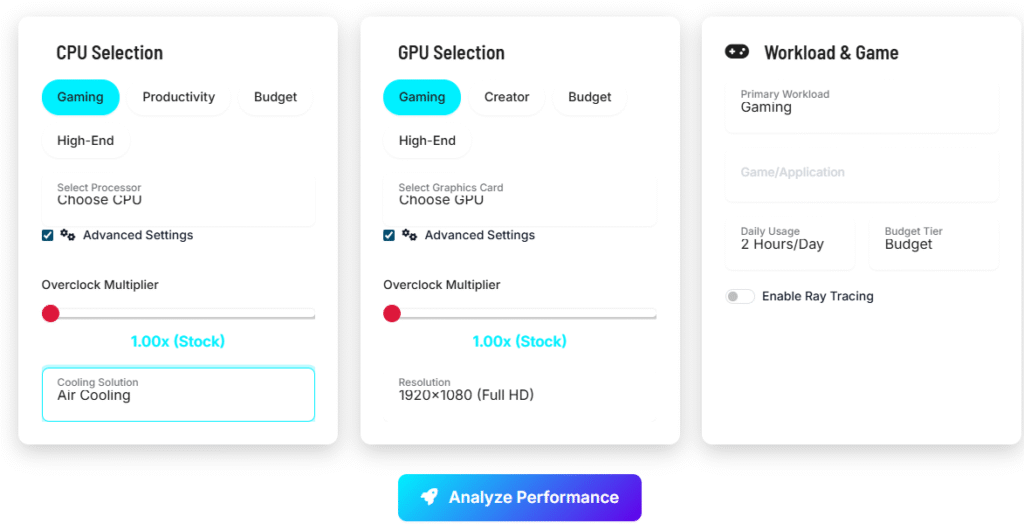
Task: Open the GPU Resolution dropdown
Action: (x=519, y=394)
